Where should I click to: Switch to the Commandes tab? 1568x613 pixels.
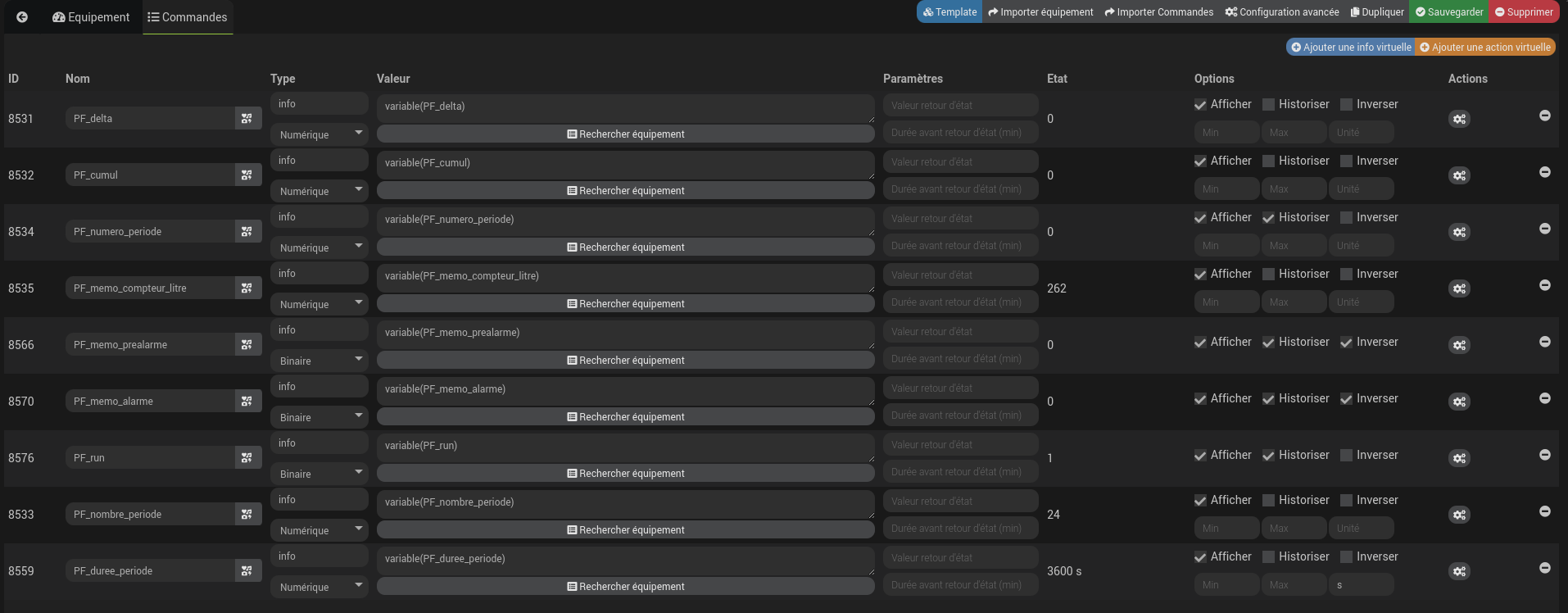188,17
